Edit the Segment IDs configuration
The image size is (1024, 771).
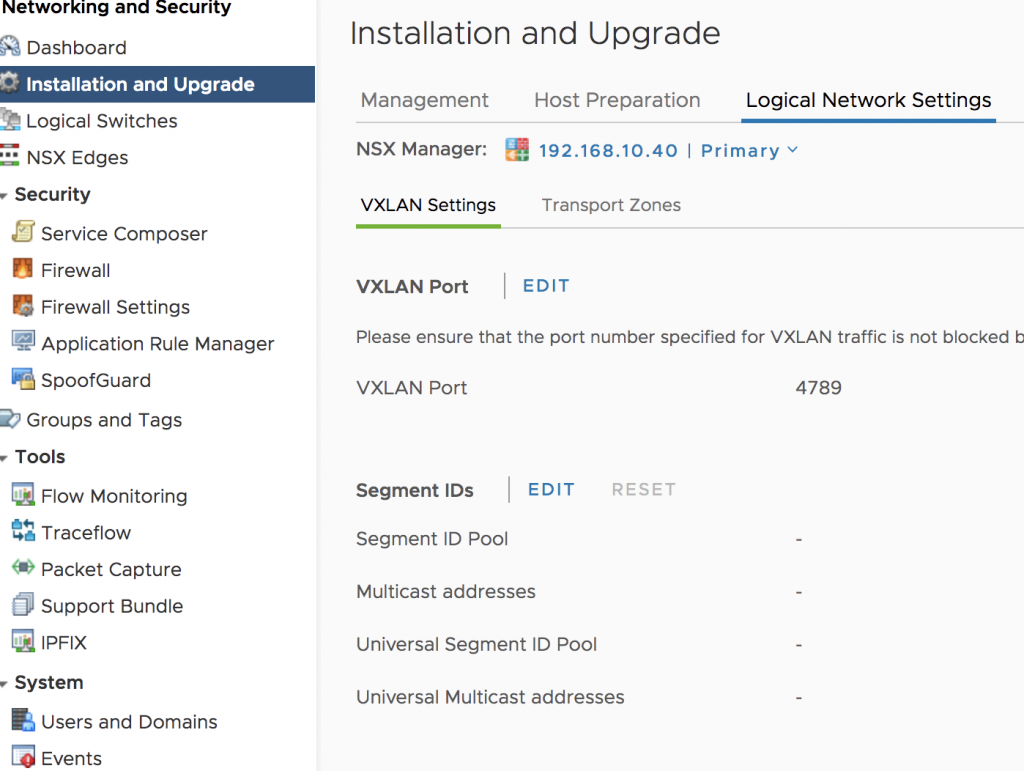551,490
